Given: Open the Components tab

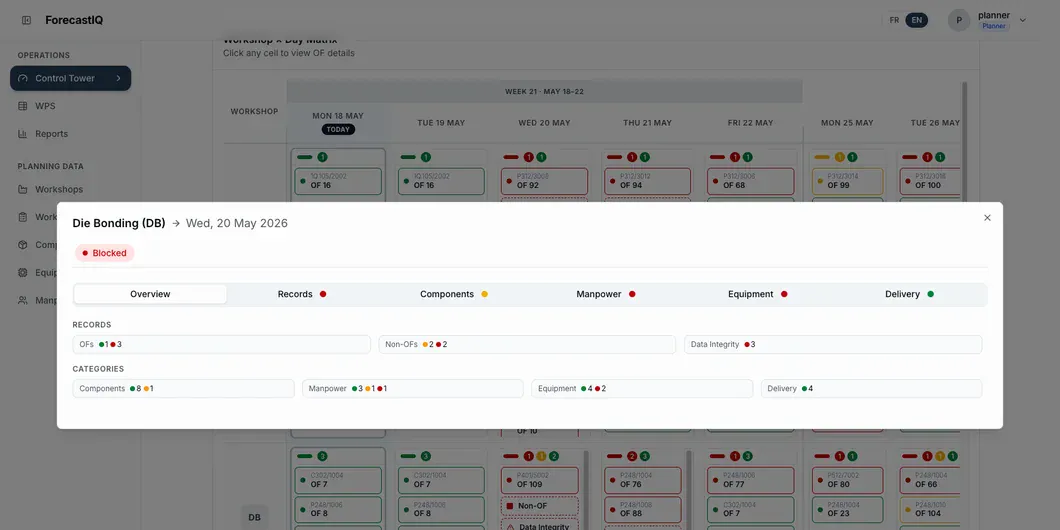Looking at the screenshot, I should pos(454,294).
